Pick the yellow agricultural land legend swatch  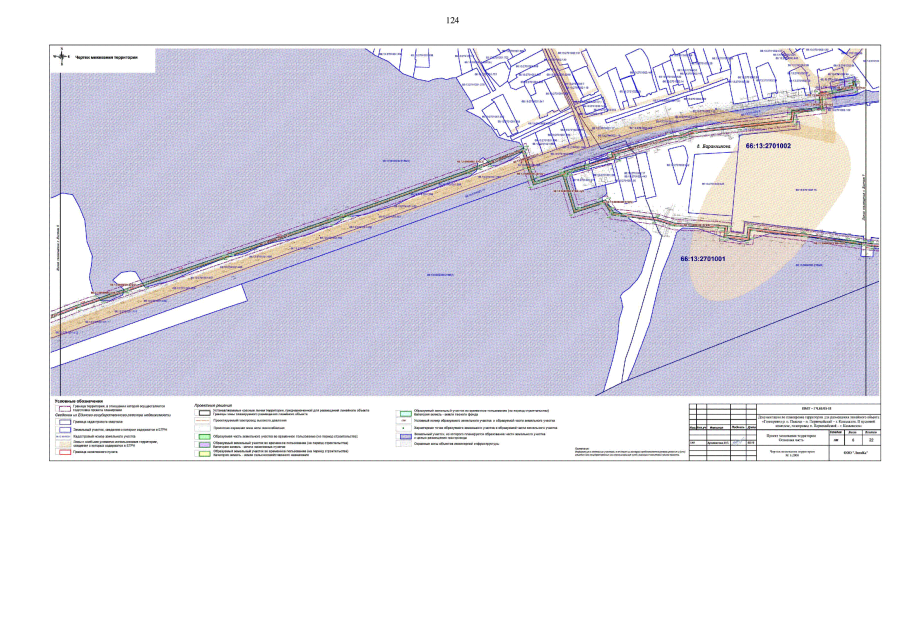point(205,453)
